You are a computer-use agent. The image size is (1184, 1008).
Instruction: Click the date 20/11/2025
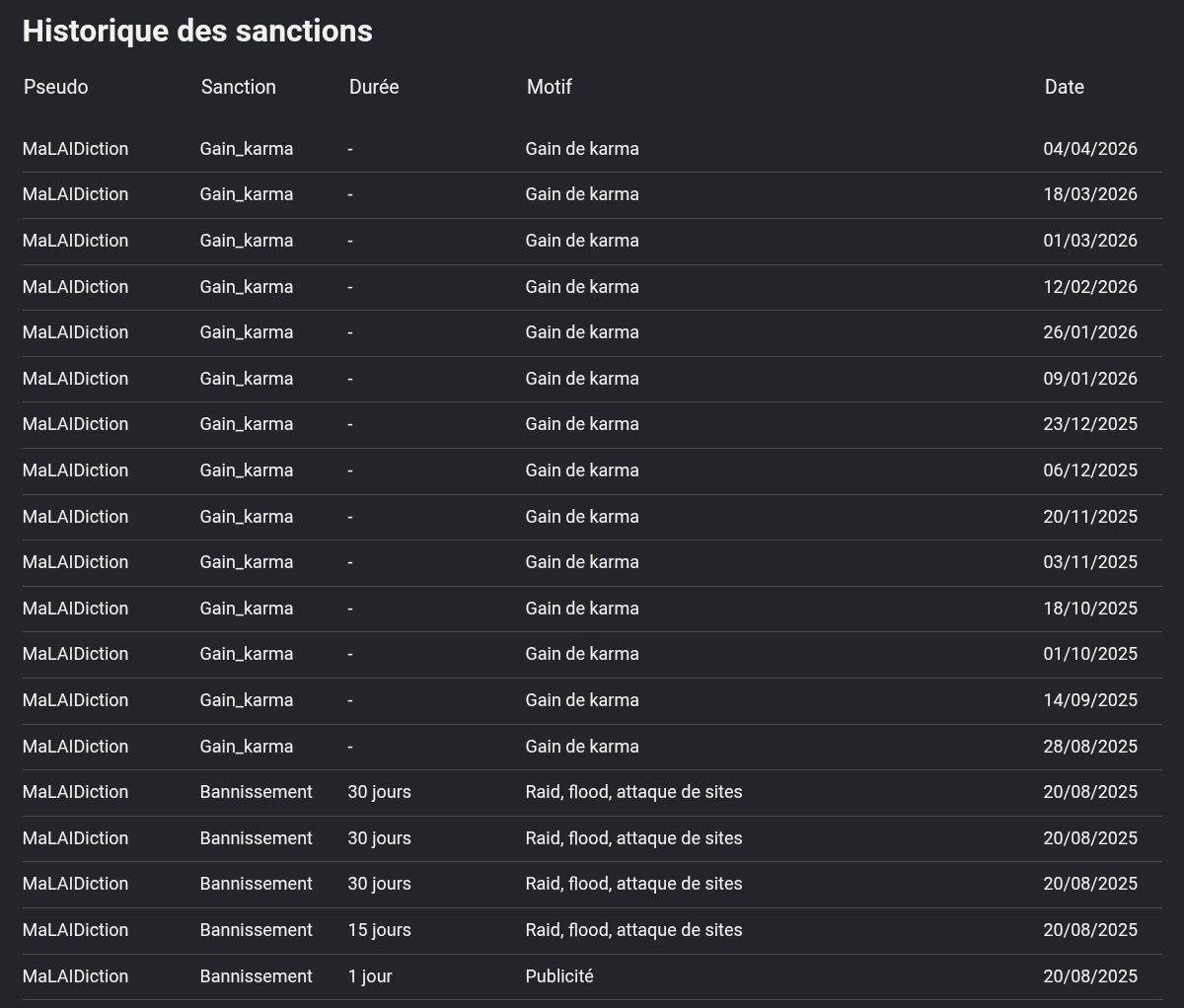pyautogui.click(x=1089, y=517)
